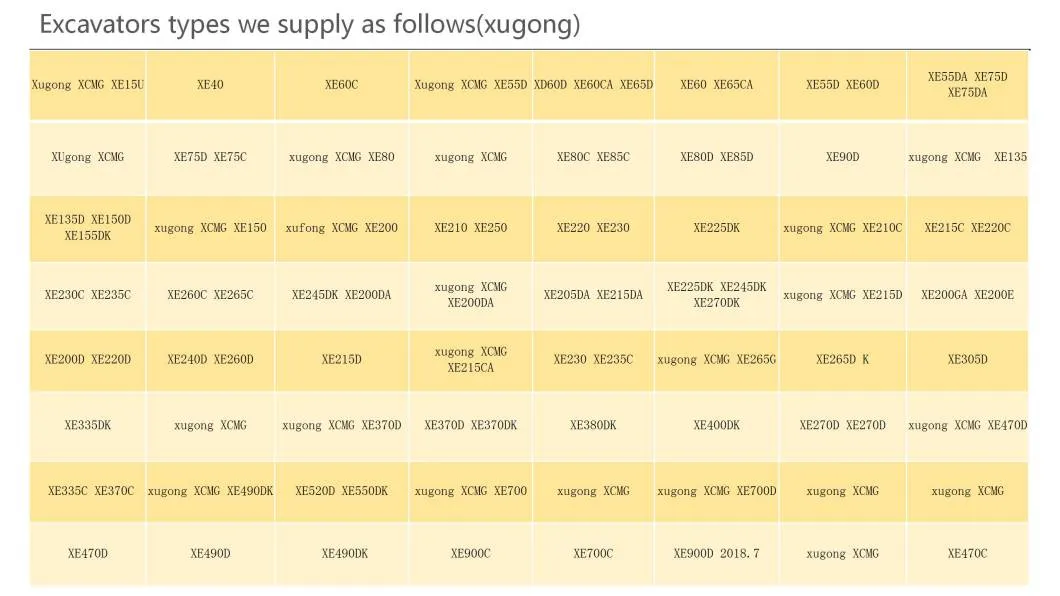Select the XE470C cell
Viewport: 1060px width, 596px height.
(x=967, y=553)
